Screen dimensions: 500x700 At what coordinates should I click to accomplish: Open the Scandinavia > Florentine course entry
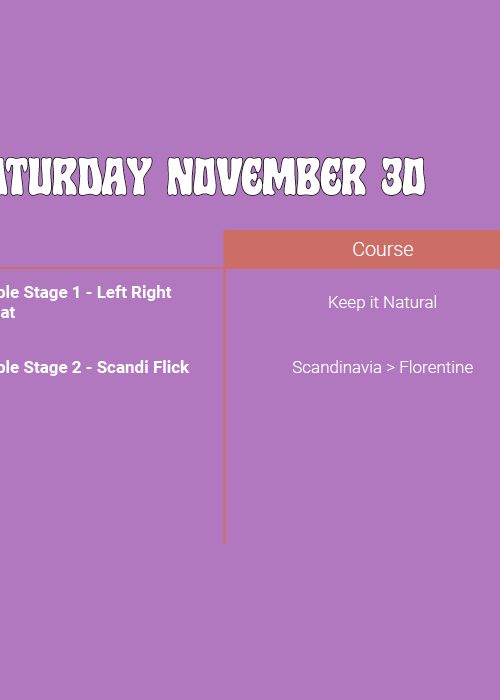[x=382, y=367]
